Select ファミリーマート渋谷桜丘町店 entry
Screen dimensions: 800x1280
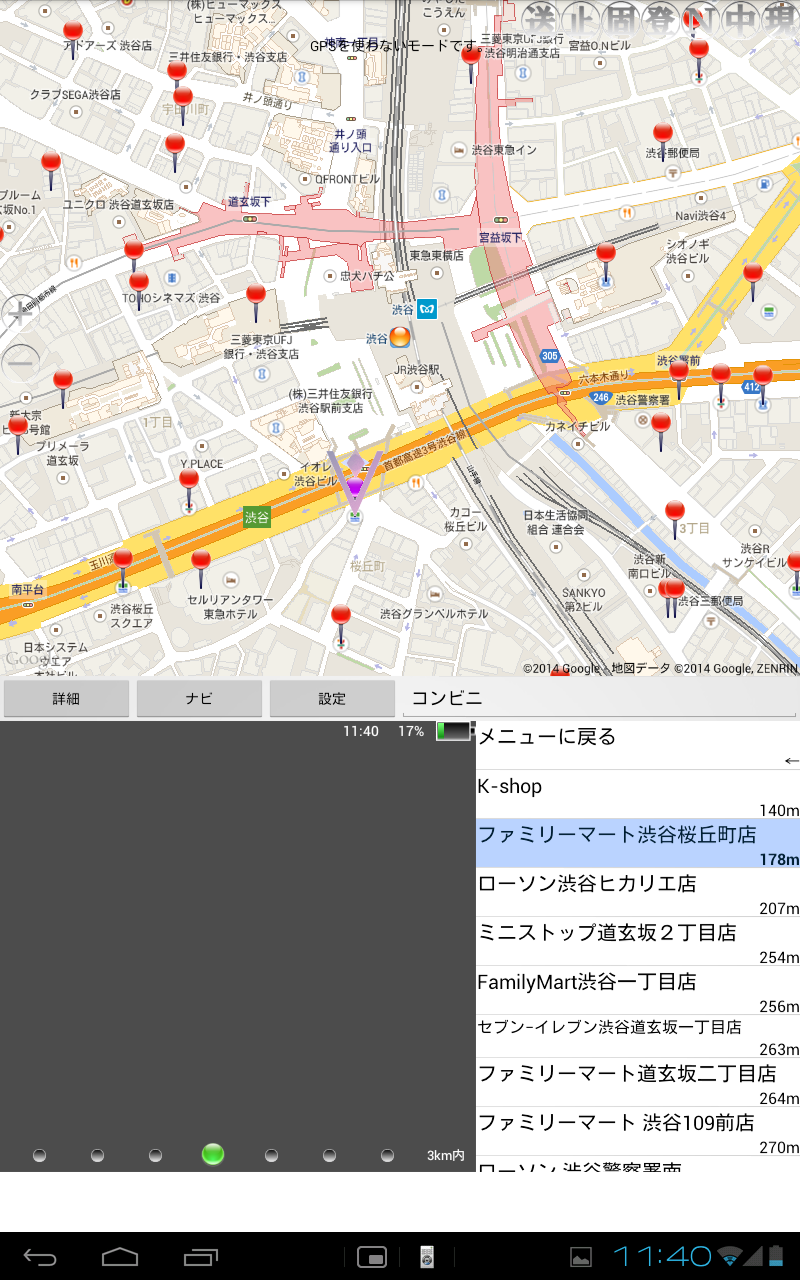(638, 844)
